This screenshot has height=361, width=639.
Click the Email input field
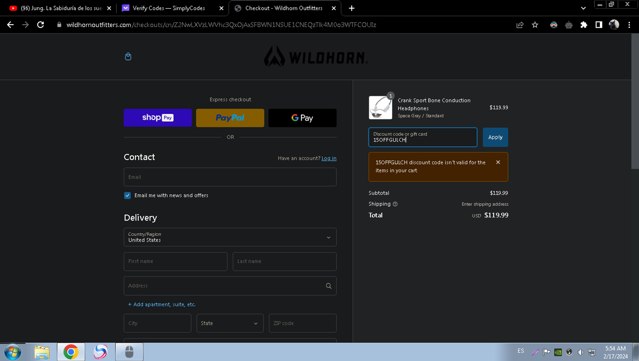tap(230, 177)
